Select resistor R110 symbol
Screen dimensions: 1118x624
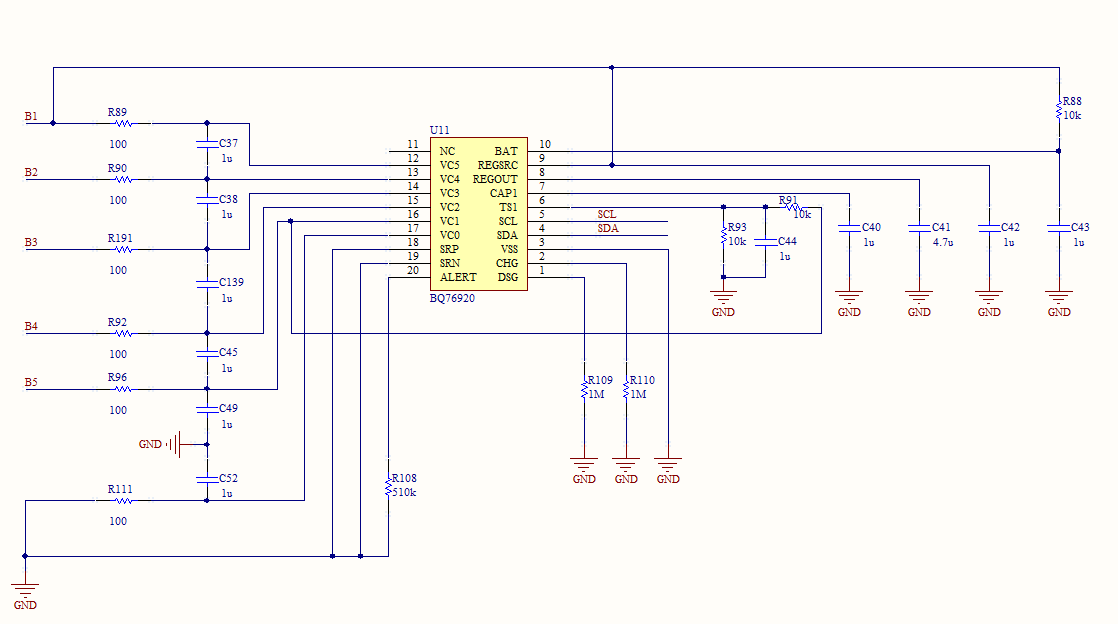tap(626, 389)
